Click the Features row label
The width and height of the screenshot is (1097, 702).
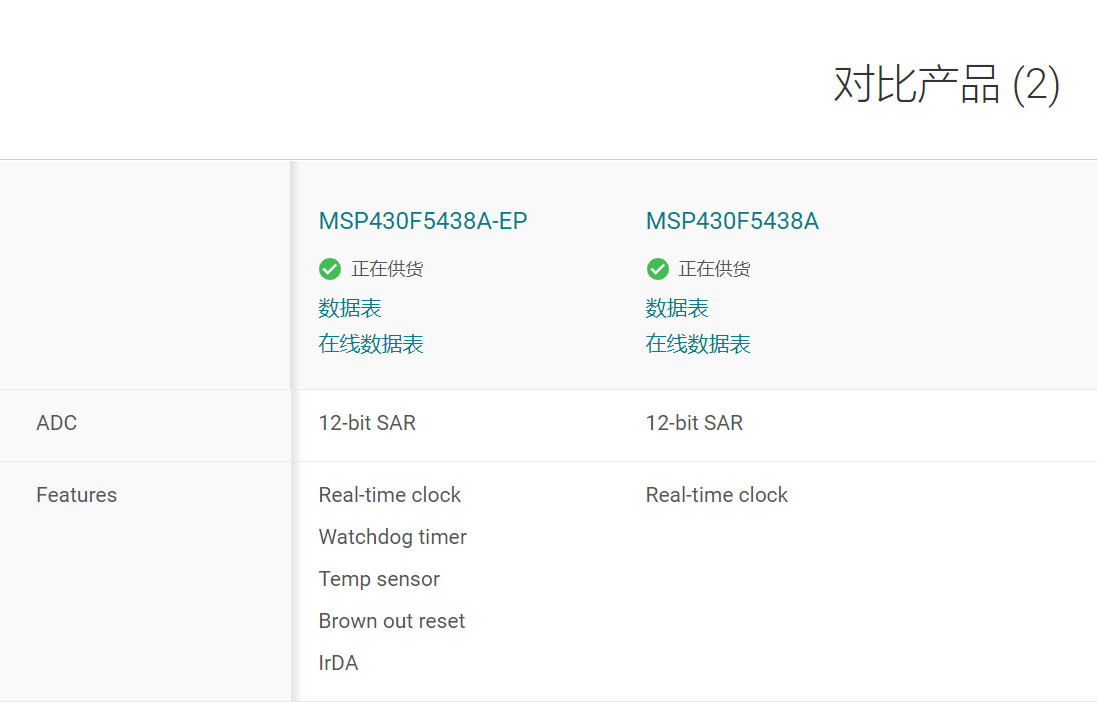pos(76,495)
